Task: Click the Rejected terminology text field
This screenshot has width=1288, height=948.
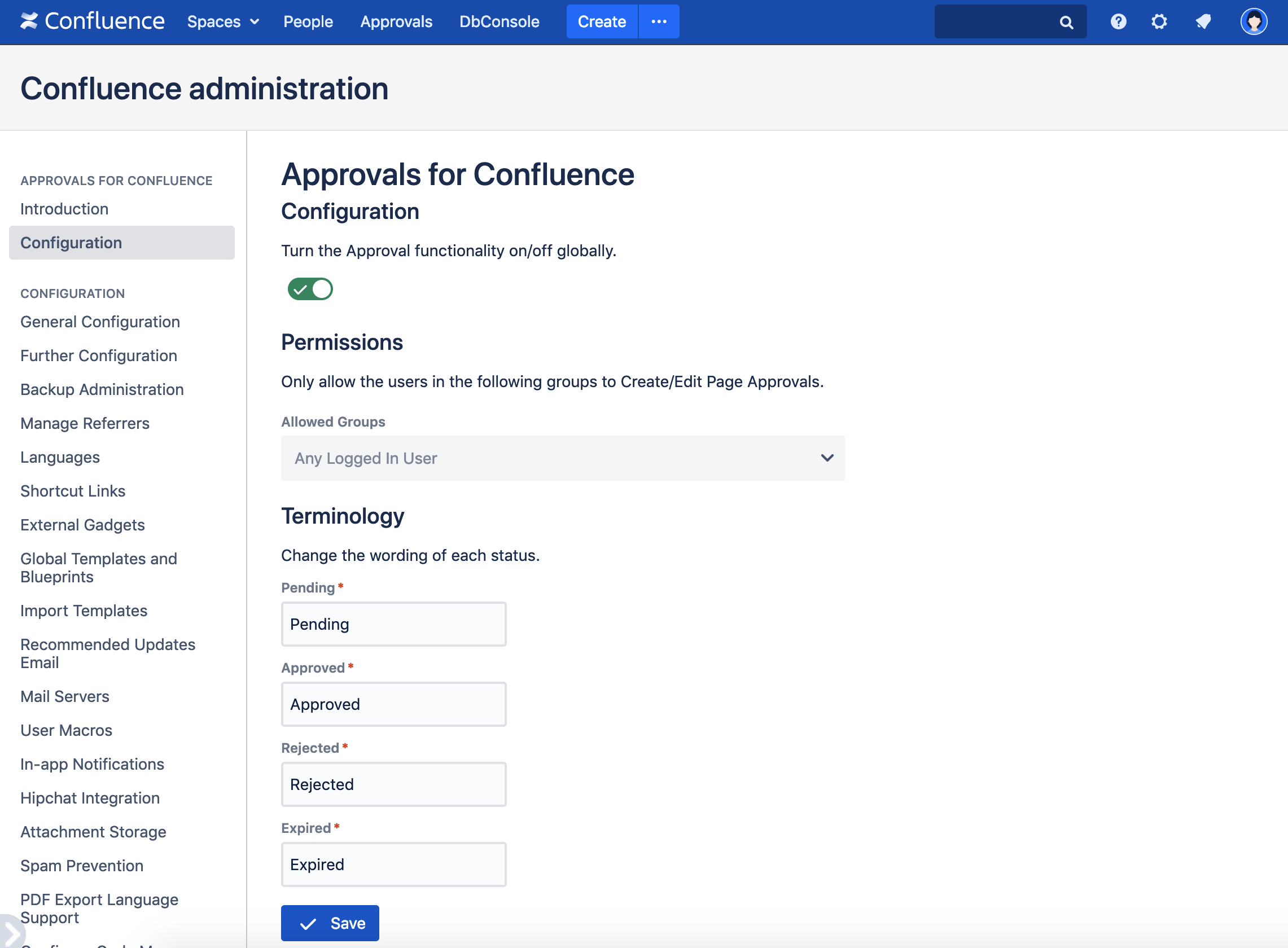Action: click(x=393, y=784)
